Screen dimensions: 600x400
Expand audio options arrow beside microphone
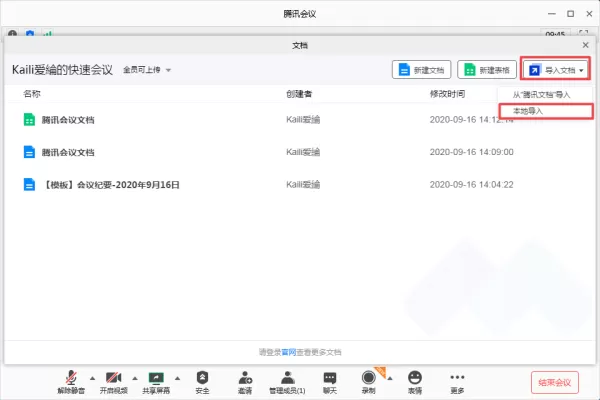pyautogui.click(x=92, y=378)
